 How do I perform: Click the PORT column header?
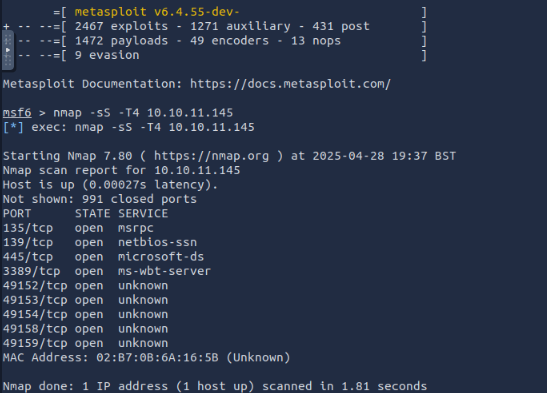pos(17,213)
